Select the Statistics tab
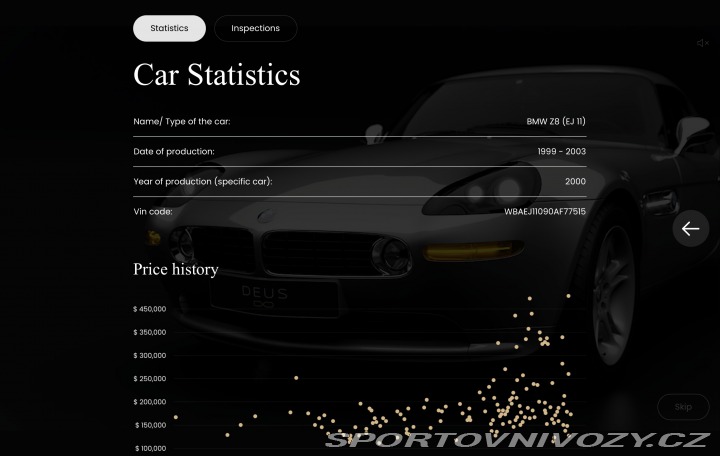720x456 pixels. 169,28
